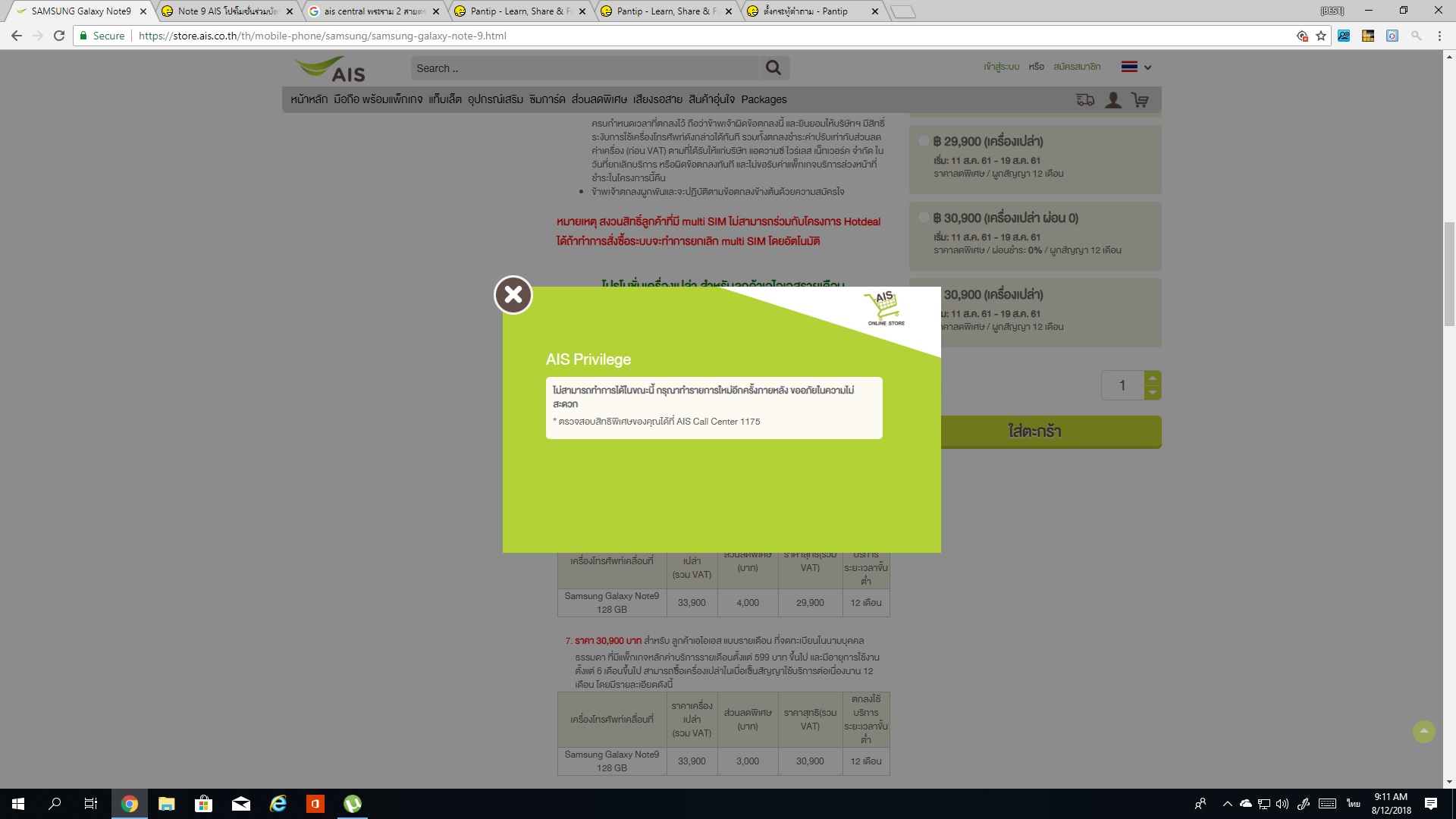Viewport: 1456px width, 819px height.
Task: Click the scroll-to-top round button
Action: [1423, 732]
